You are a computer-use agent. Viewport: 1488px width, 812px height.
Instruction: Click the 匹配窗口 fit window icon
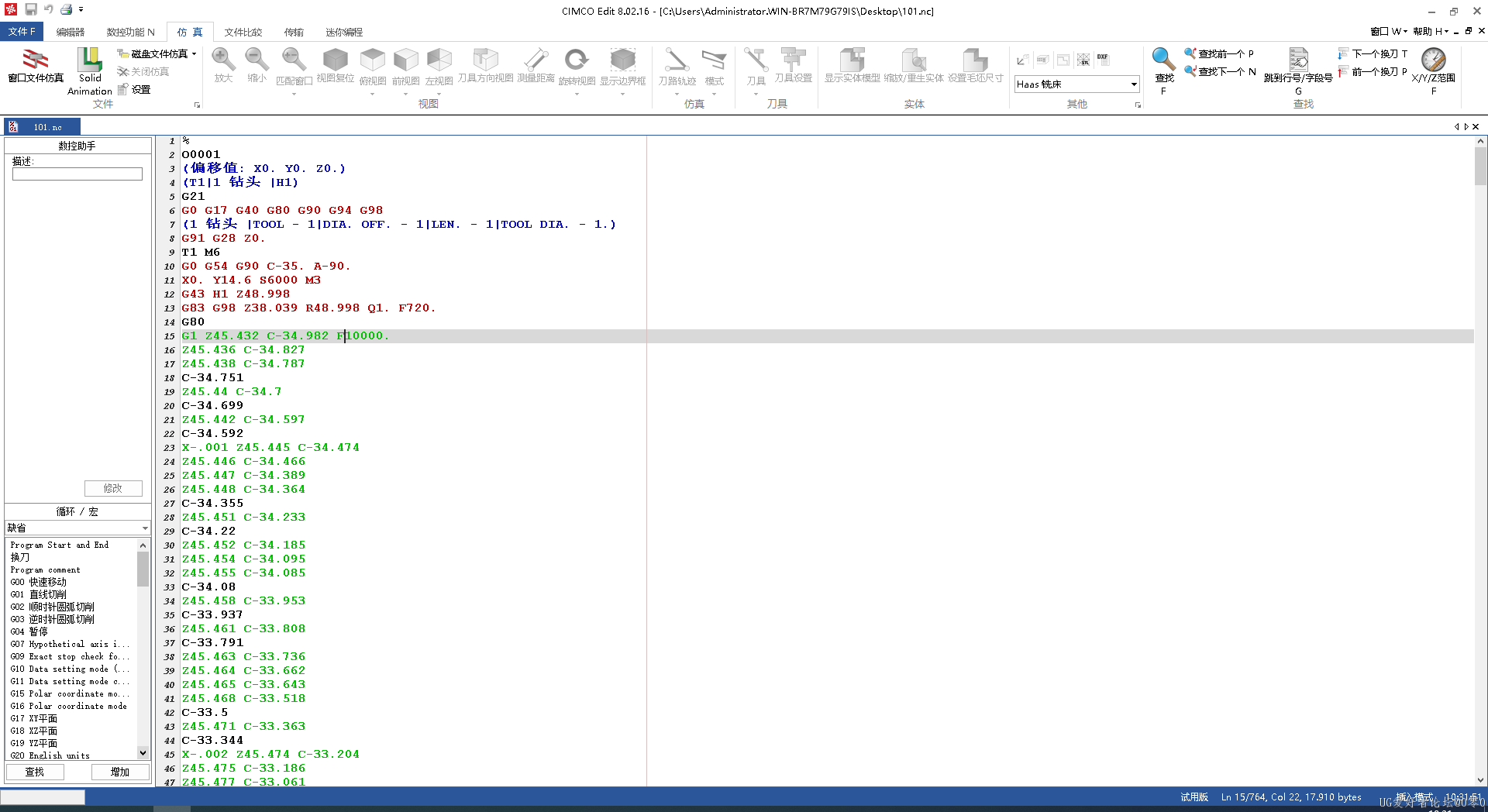tap(294, 60)
